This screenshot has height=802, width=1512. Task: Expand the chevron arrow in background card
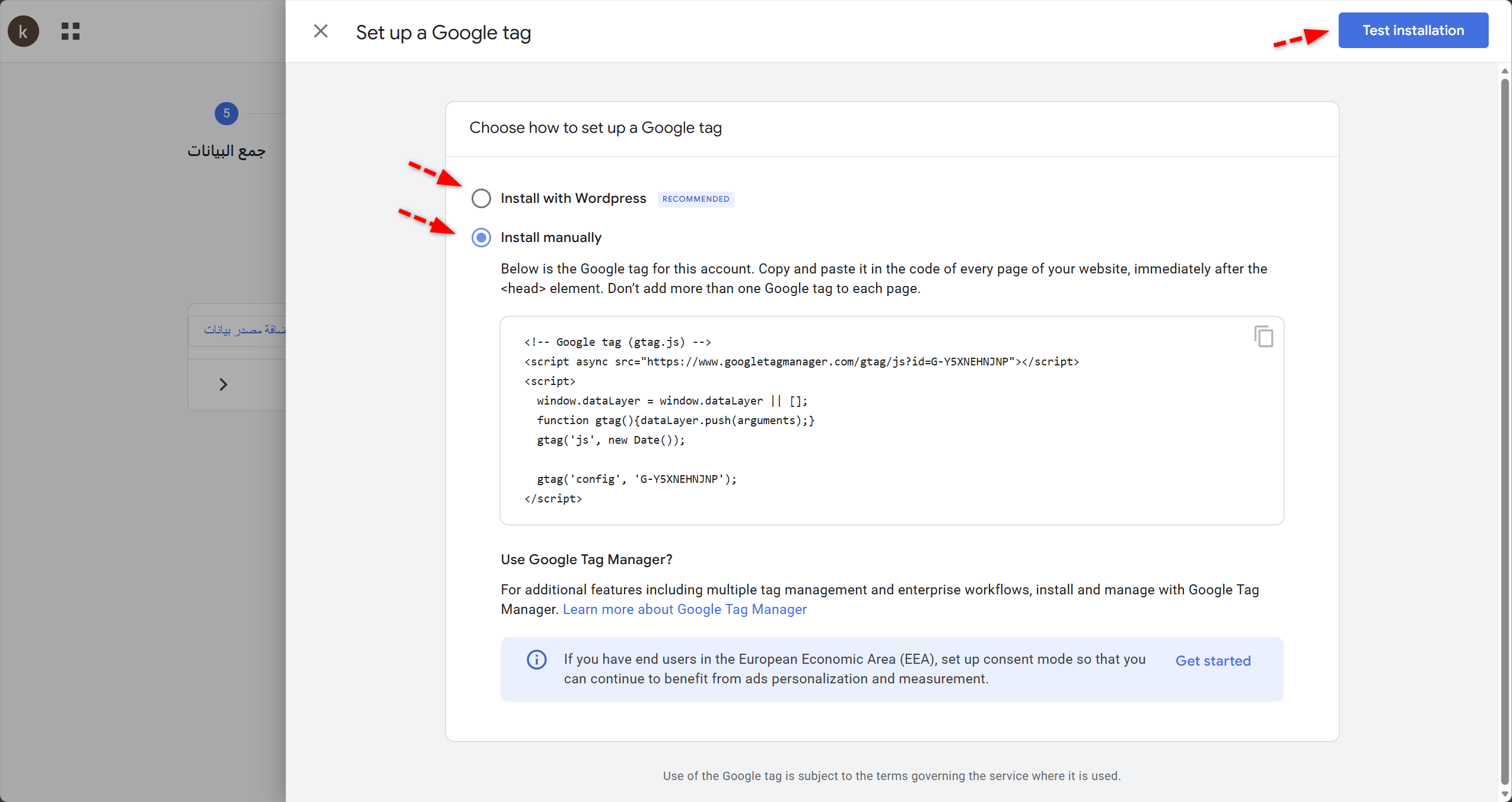click(223, 384)
